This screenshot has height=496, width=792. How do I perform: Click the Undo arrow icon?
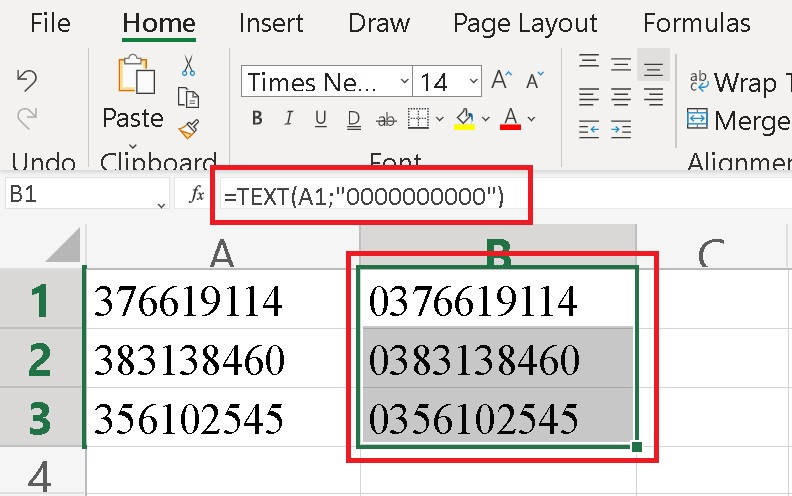point(28,81)
